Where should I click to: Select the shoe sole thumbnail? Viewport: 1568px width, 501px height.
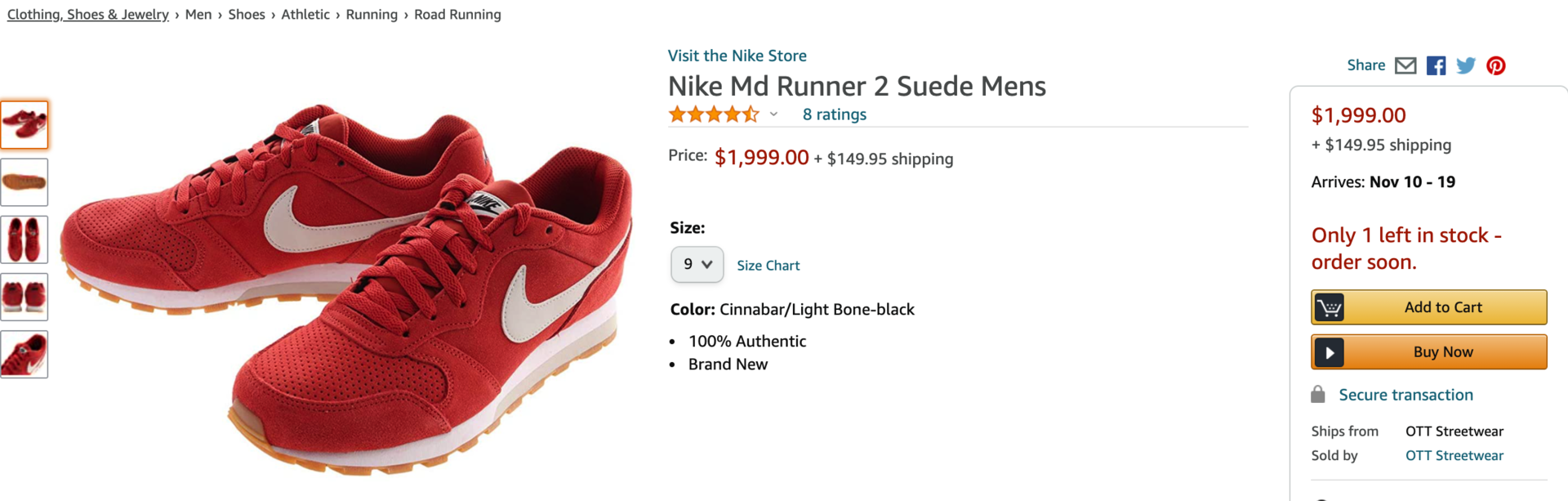(x=24, y=182)
